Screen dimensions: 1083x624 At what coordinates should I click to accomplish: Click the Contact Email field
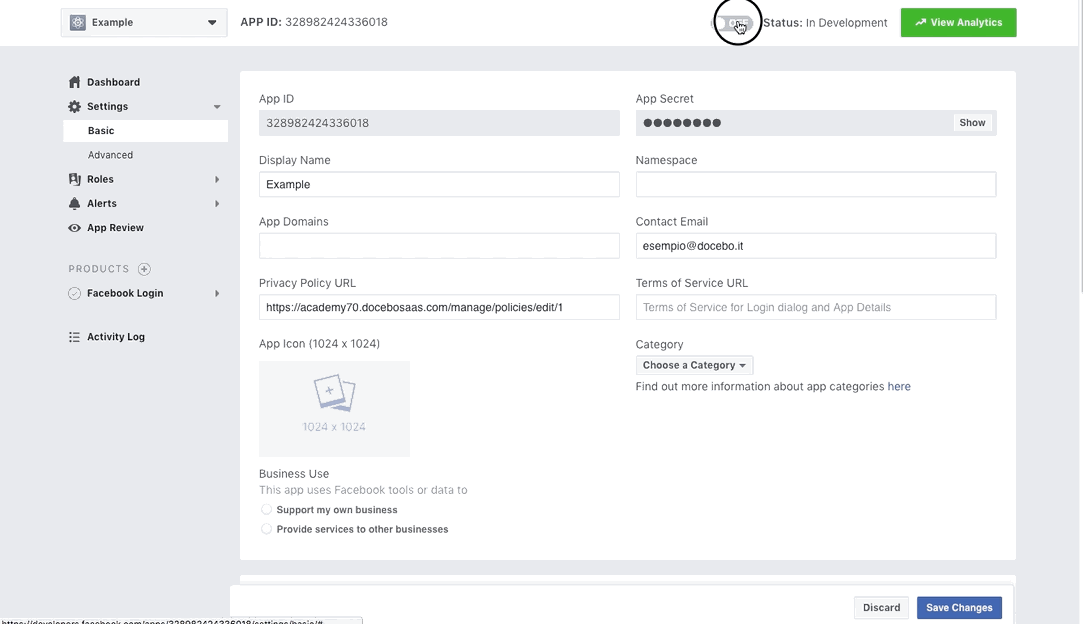pos(816,246)
